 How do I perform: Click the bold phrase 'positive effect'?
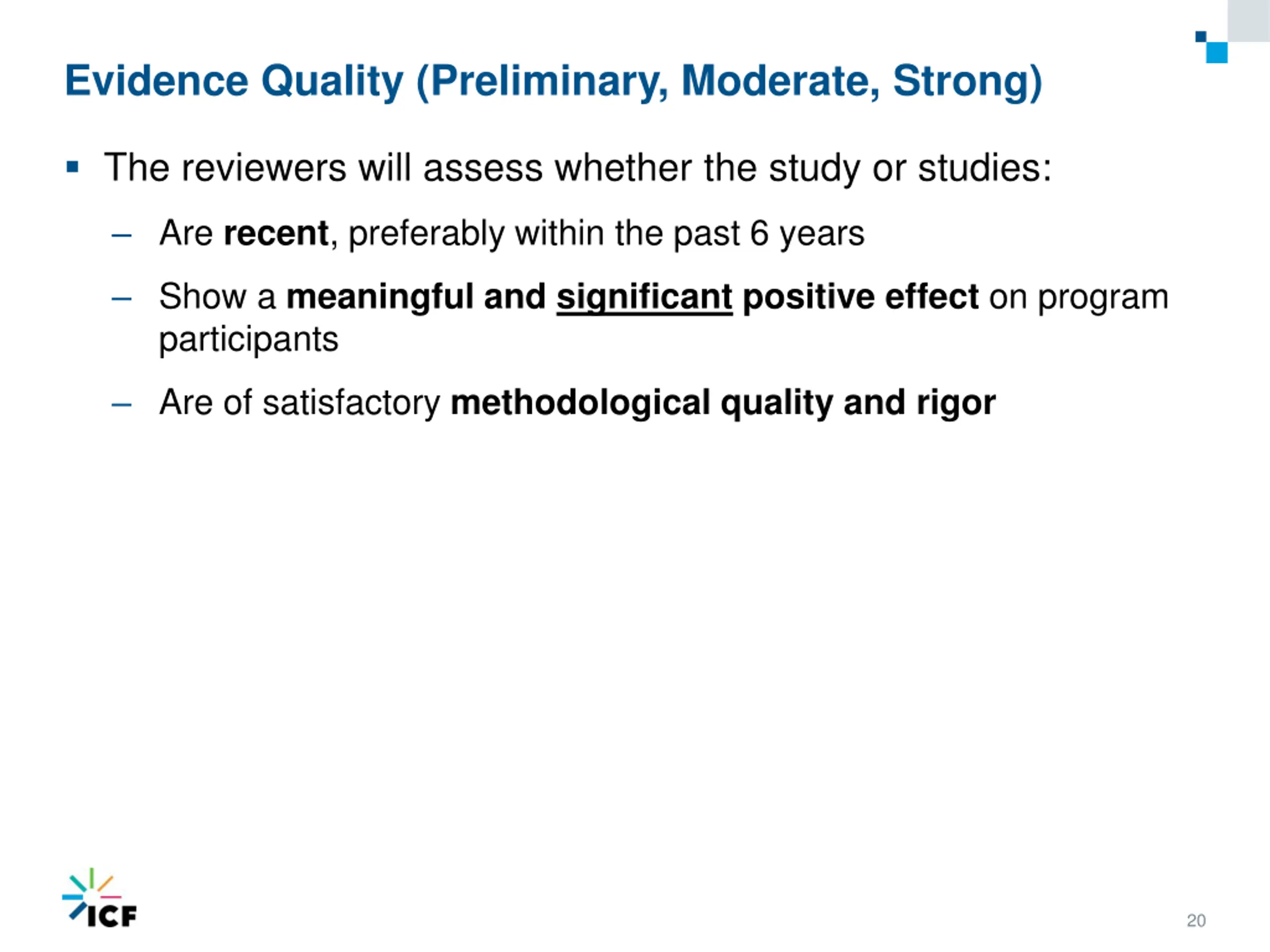(861, 297)
